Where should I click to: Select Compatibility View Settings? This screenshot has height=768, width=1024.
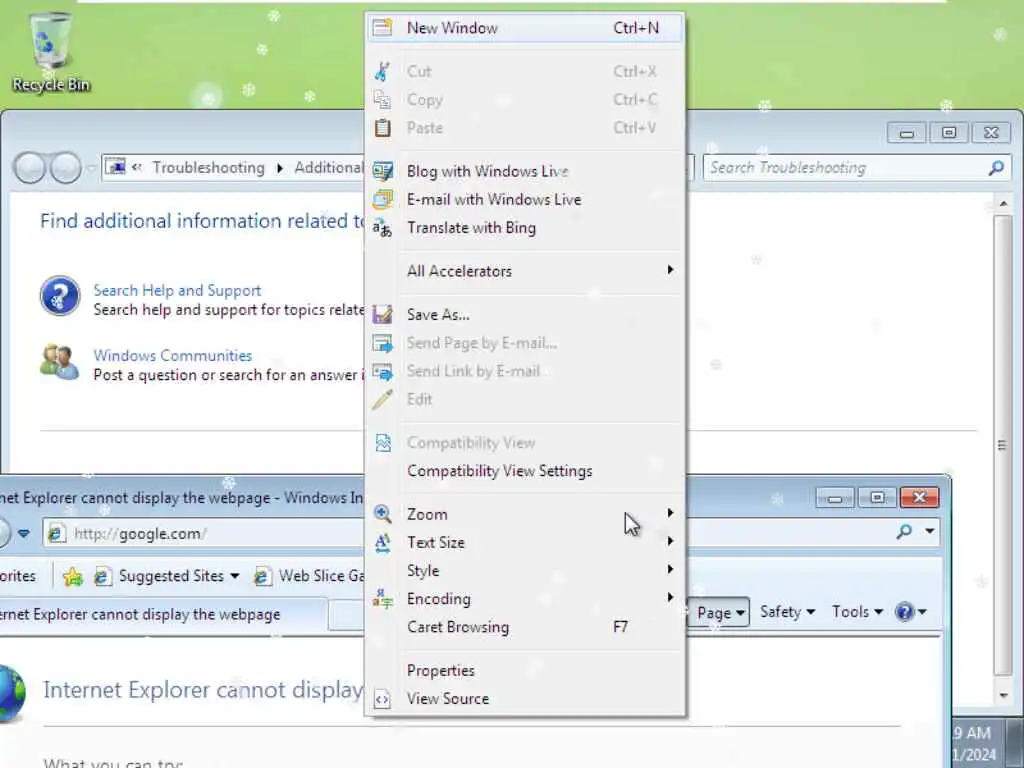pyautogui.click(x=525, y=471)
